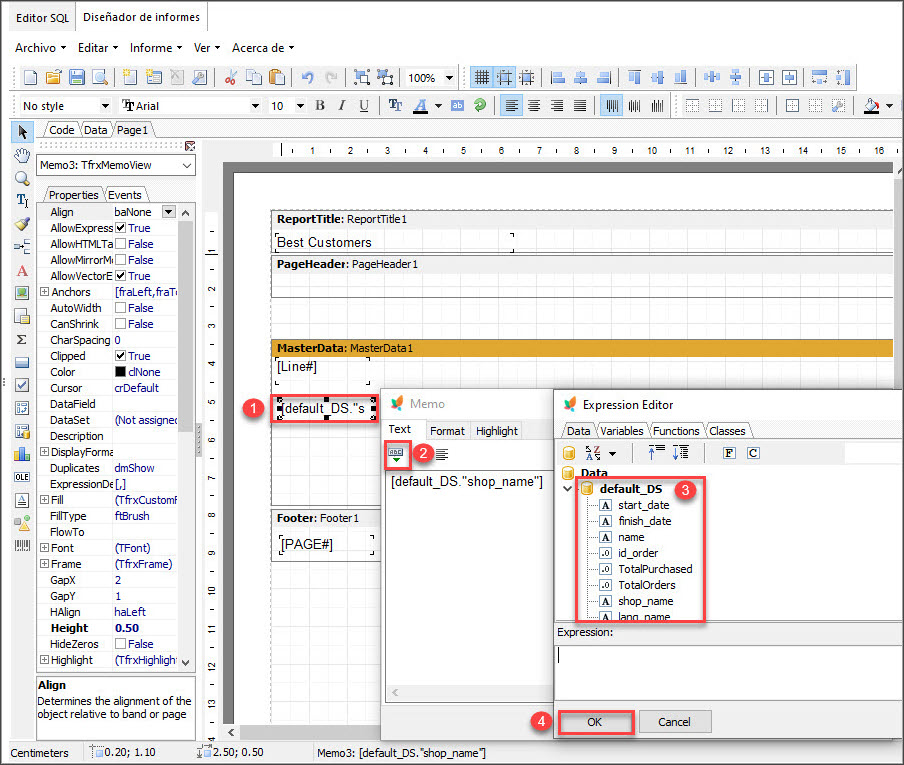This screenshot has height=765, width=904.
Task: Click the font color A icon
Action: pos(420,105)
